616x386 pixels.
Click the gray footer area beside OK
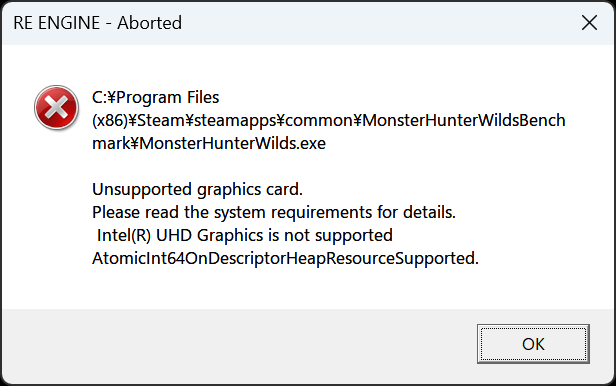point(236,344)
